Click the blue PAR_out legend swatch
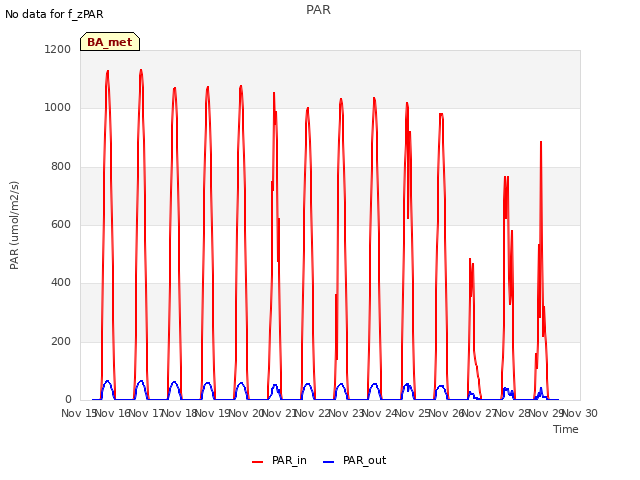This screenshot has height=480, width=640. tap(329, 462)
